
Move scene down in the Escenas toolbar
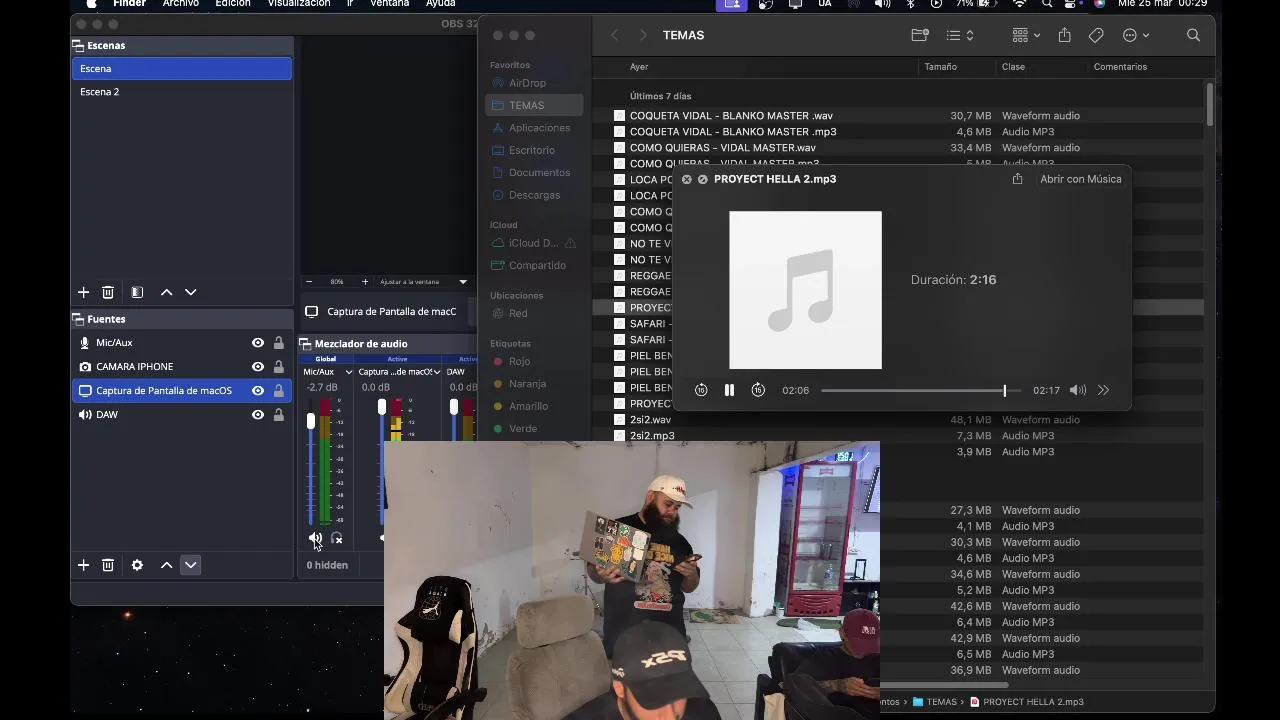[x=191, y=292]
